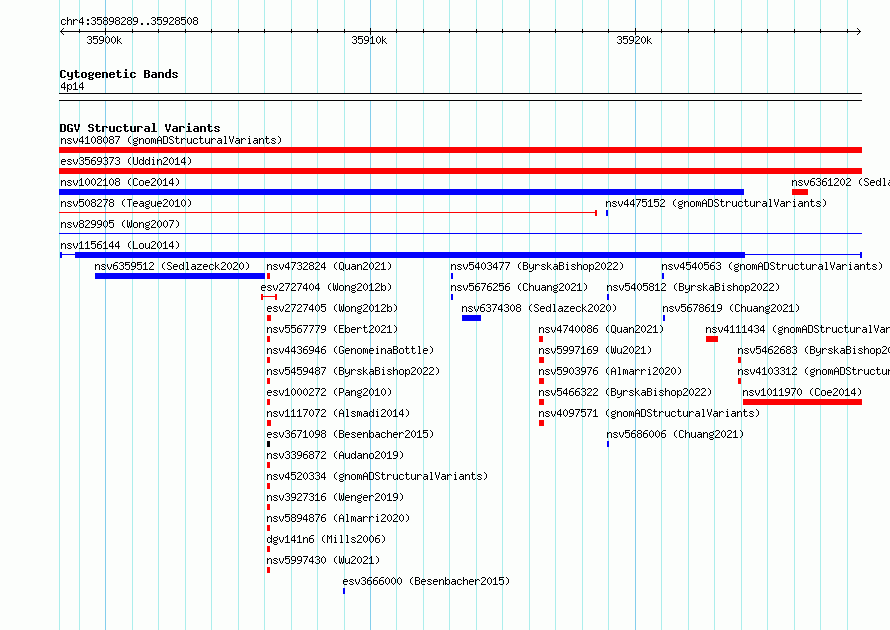The width and height of the screenshot is (890, 630).
Task: Click the 35910k ruler position
Action: click(370, 40)
